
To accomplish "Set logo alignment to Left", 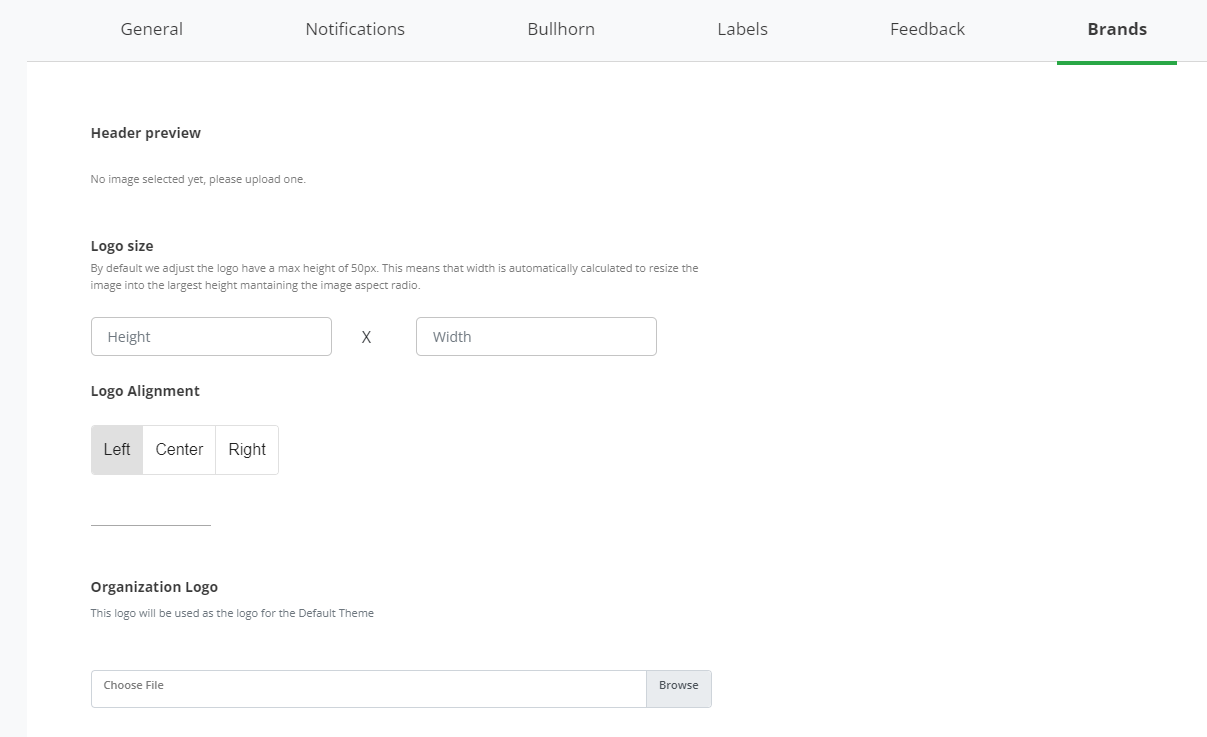I will (117, 450).
